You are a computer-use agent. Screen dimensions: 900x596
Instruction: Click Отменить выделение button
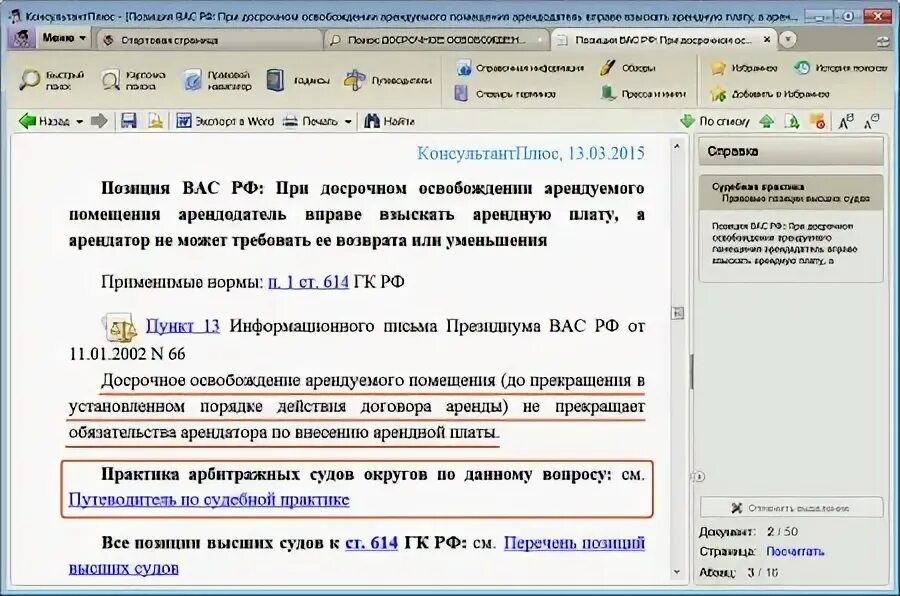pos(792,508)
